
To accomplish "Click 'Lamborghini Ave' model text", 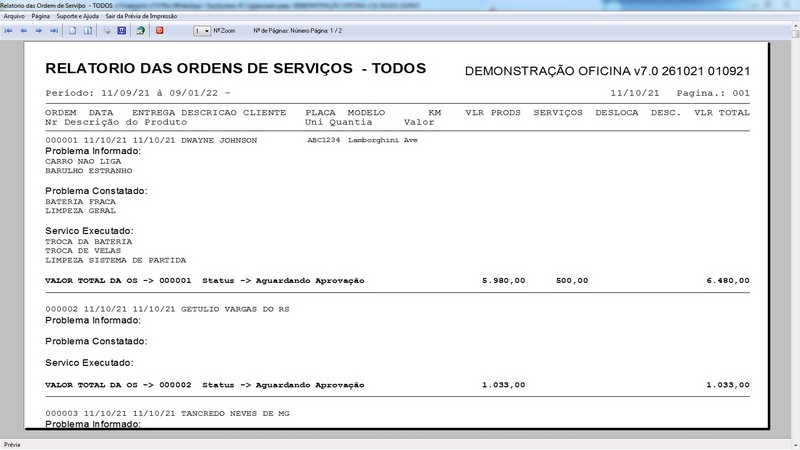I will pos(383,140).
